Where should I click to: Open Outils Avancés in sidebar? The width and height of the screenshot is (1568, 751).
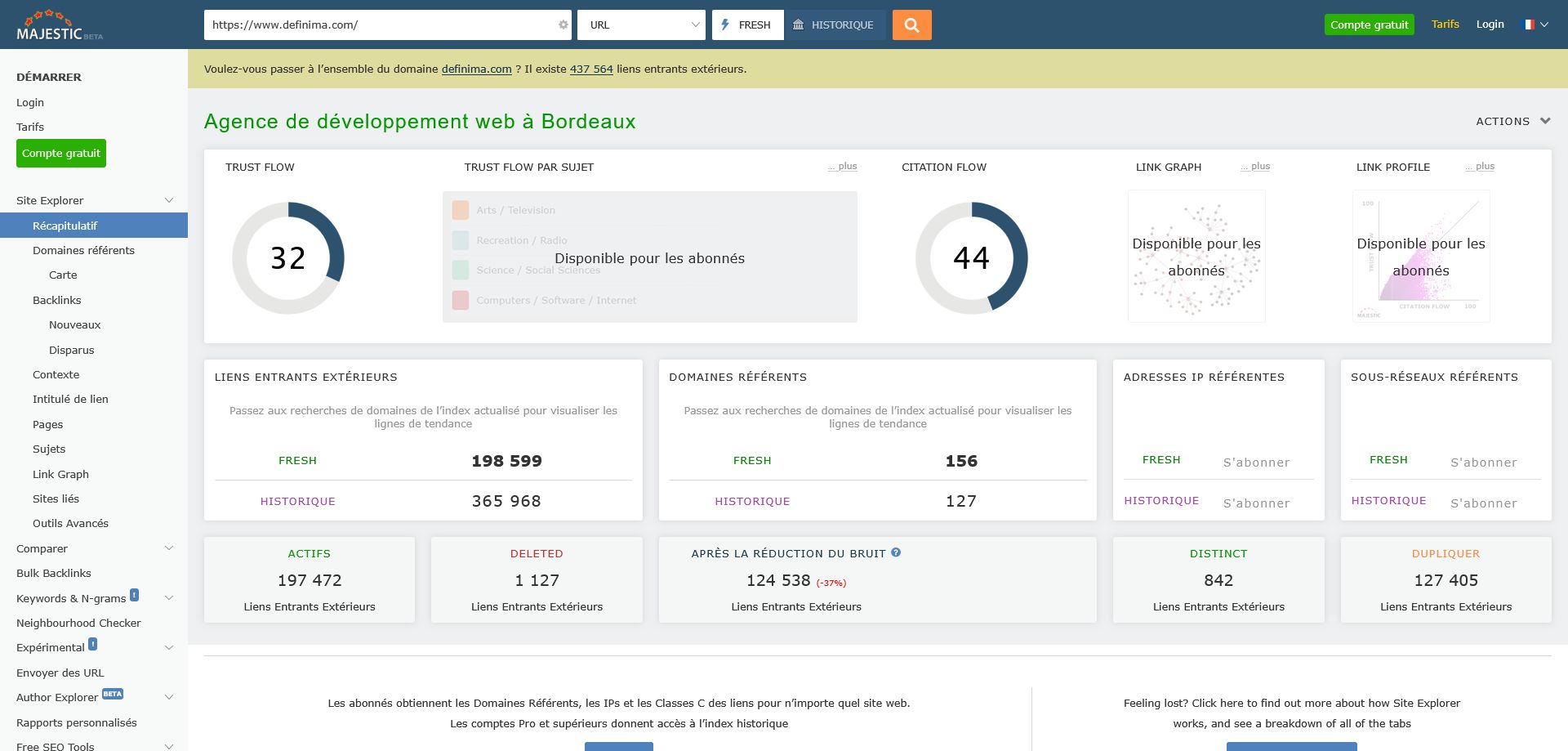[x=70, y=523]
